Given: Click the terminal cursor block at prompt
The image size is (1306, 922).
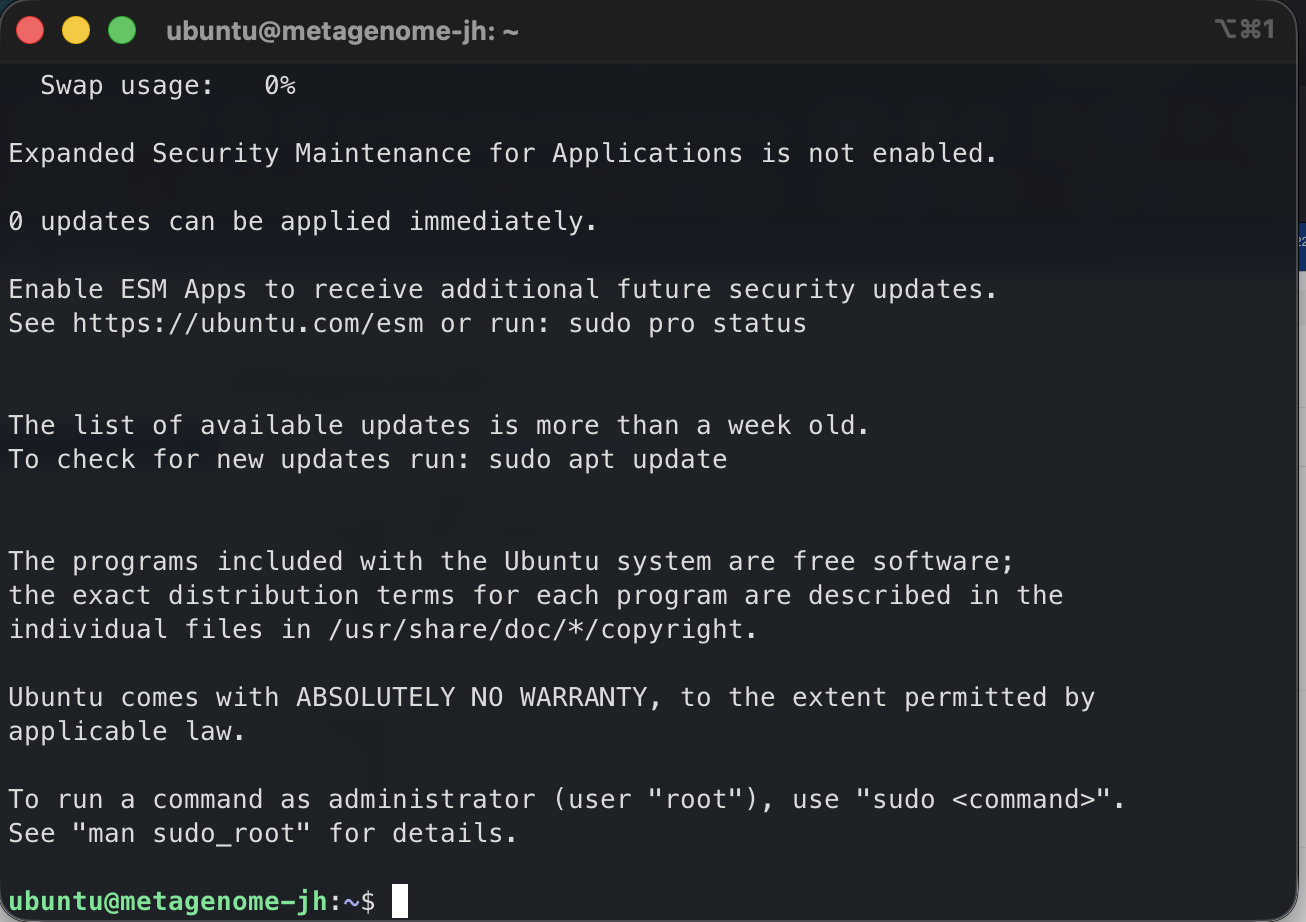Looking at the screenshot, I should [x=400, y=901].
